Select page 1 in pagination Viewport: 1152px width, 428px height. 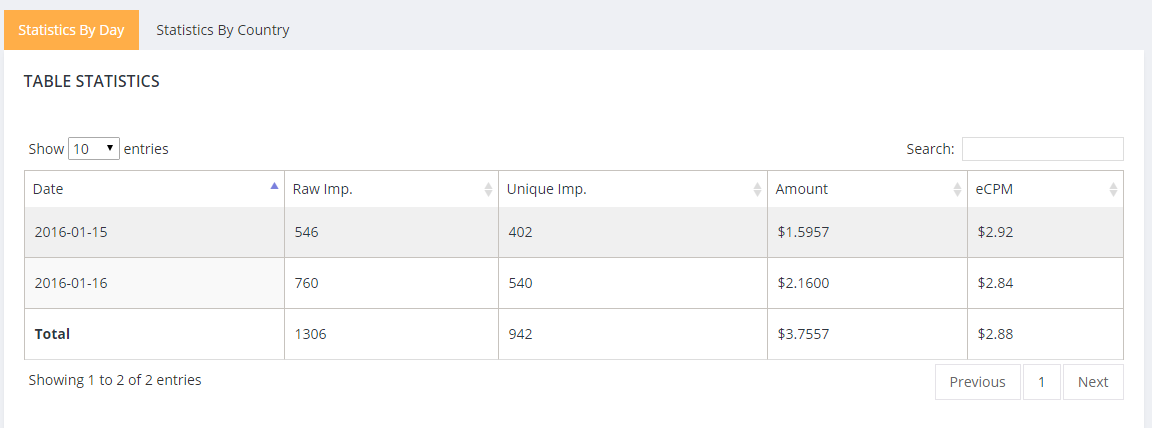point(1041,382)
